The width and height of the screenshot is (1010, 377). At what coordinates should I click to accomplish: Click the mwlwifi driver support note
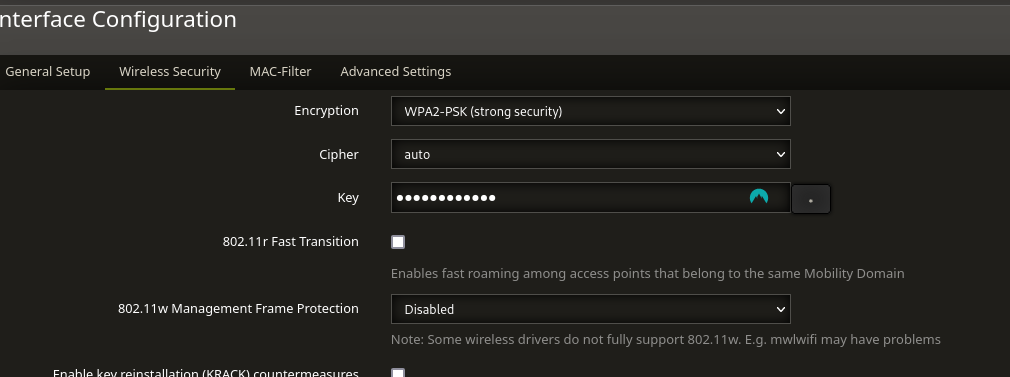click(665, 339)
